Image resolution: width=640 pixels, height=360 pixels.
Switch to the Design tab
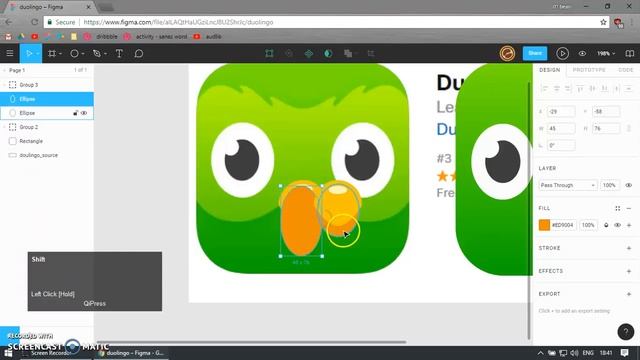click(x=549, y=70)
